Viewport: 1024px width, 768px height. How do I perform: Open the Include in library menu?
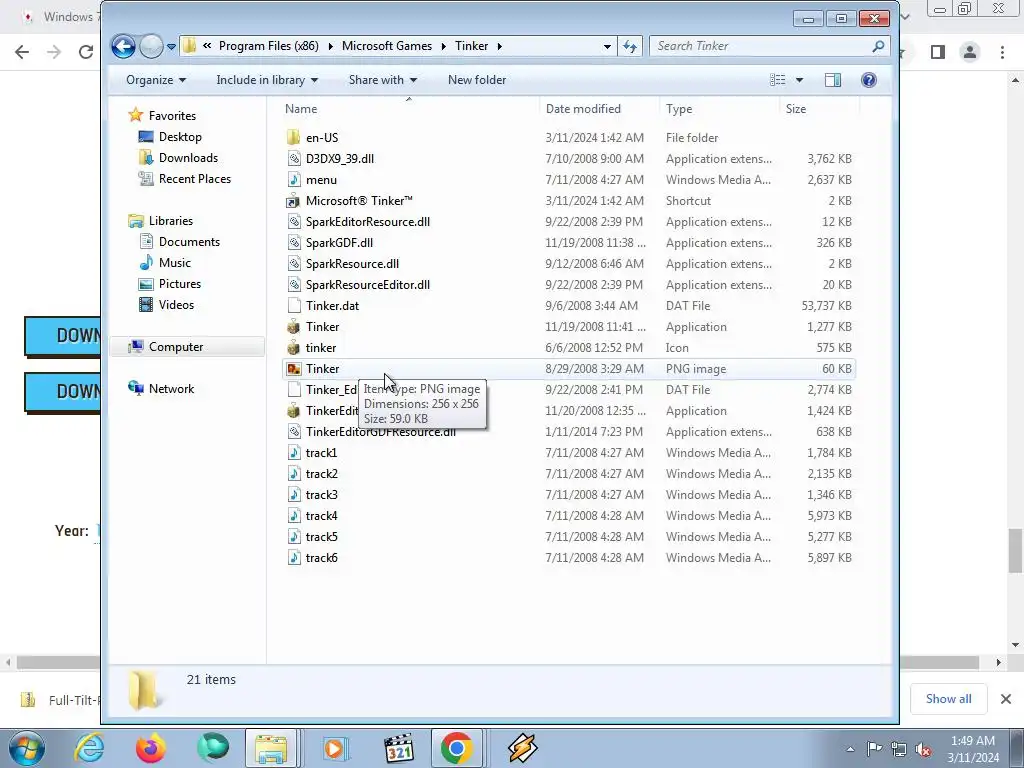pos(267,80)
